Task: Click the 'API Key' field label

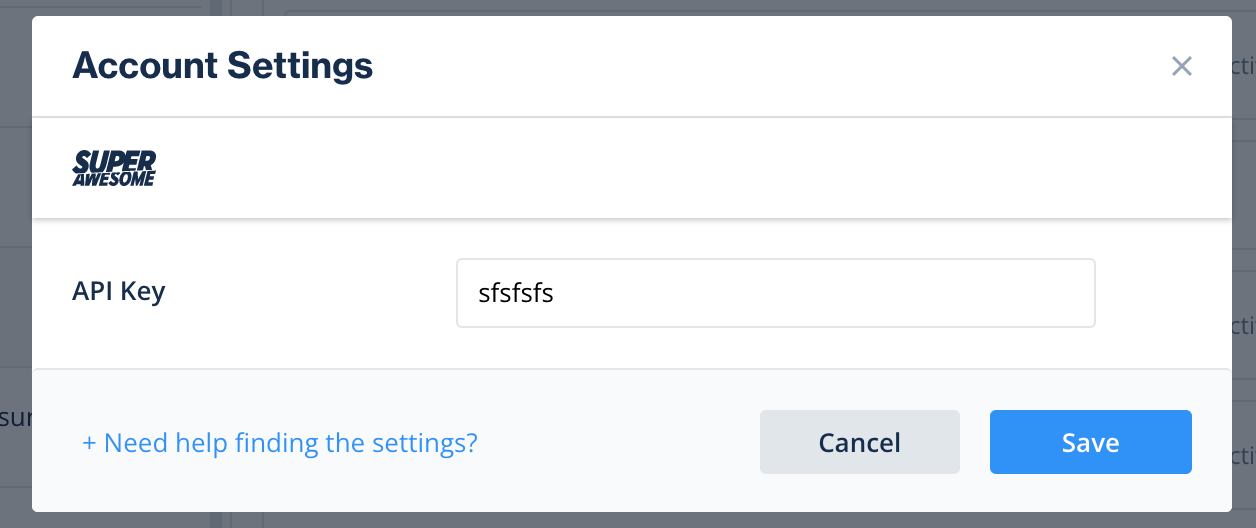Action: [119, 291]
